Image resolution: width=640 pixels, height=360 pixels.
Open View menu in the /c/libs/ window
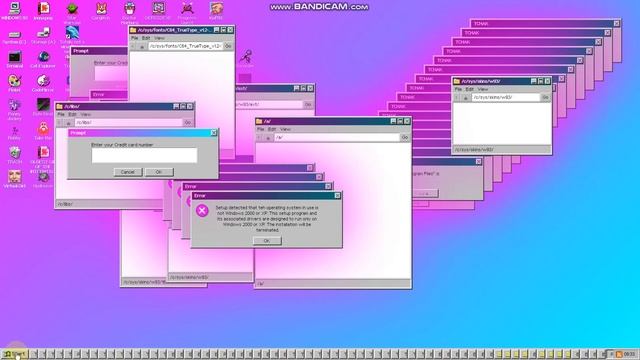pyautogui.click(x=85, y=114)
